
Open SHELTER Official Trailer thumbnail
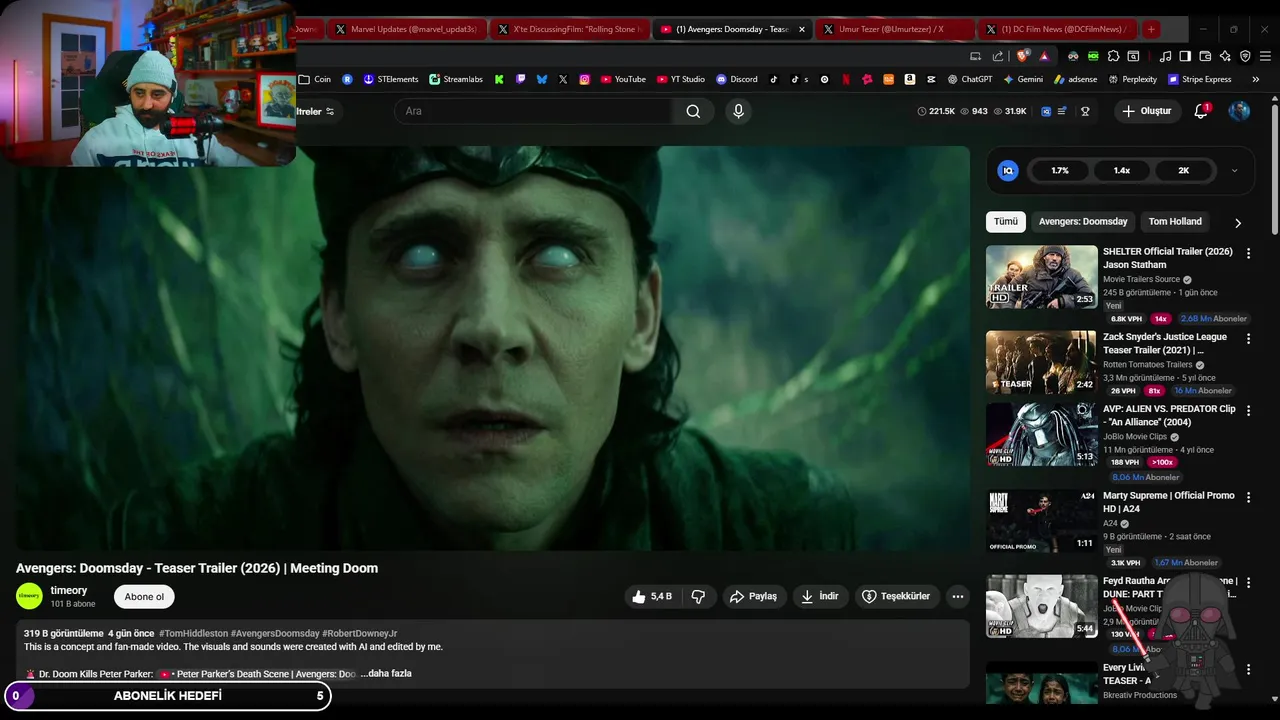(x=1041, y=277)
